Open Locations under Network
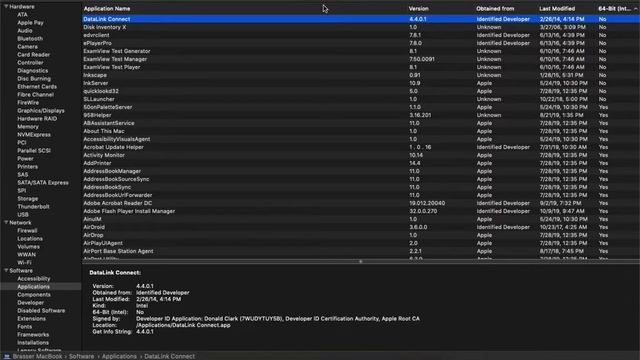This screenshot has height=360, width=640. (30, 239)
